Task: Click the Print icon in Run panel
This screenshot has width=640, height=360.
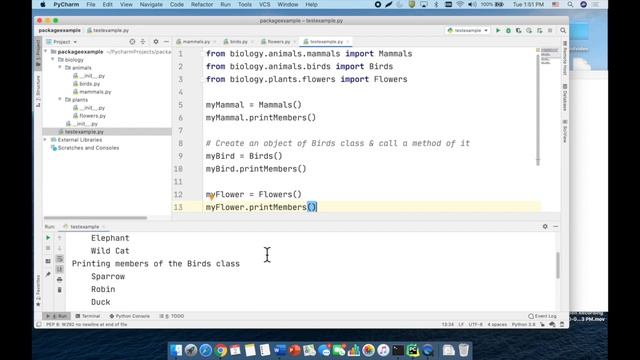Action: pyautogui.click(x=60, y=280)
